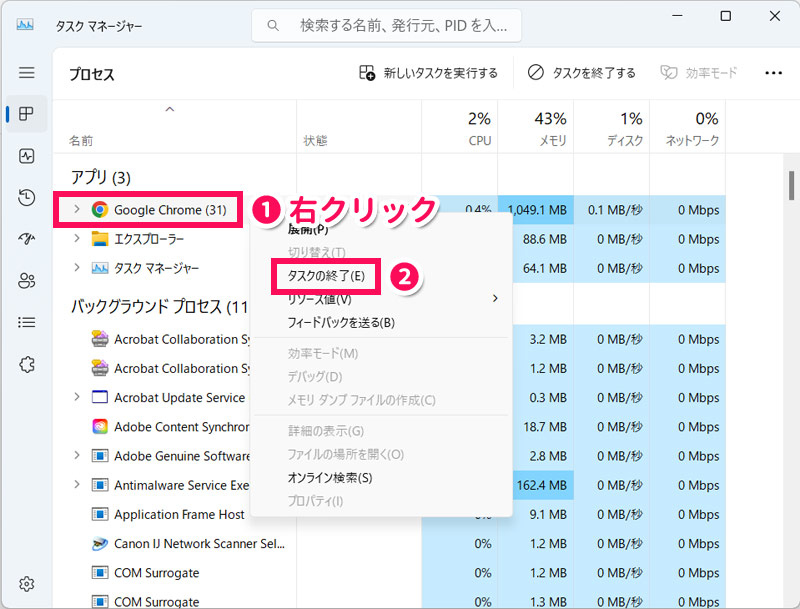Open the hamburger navigation menu

pyautogui.click(x=27, y=72)
